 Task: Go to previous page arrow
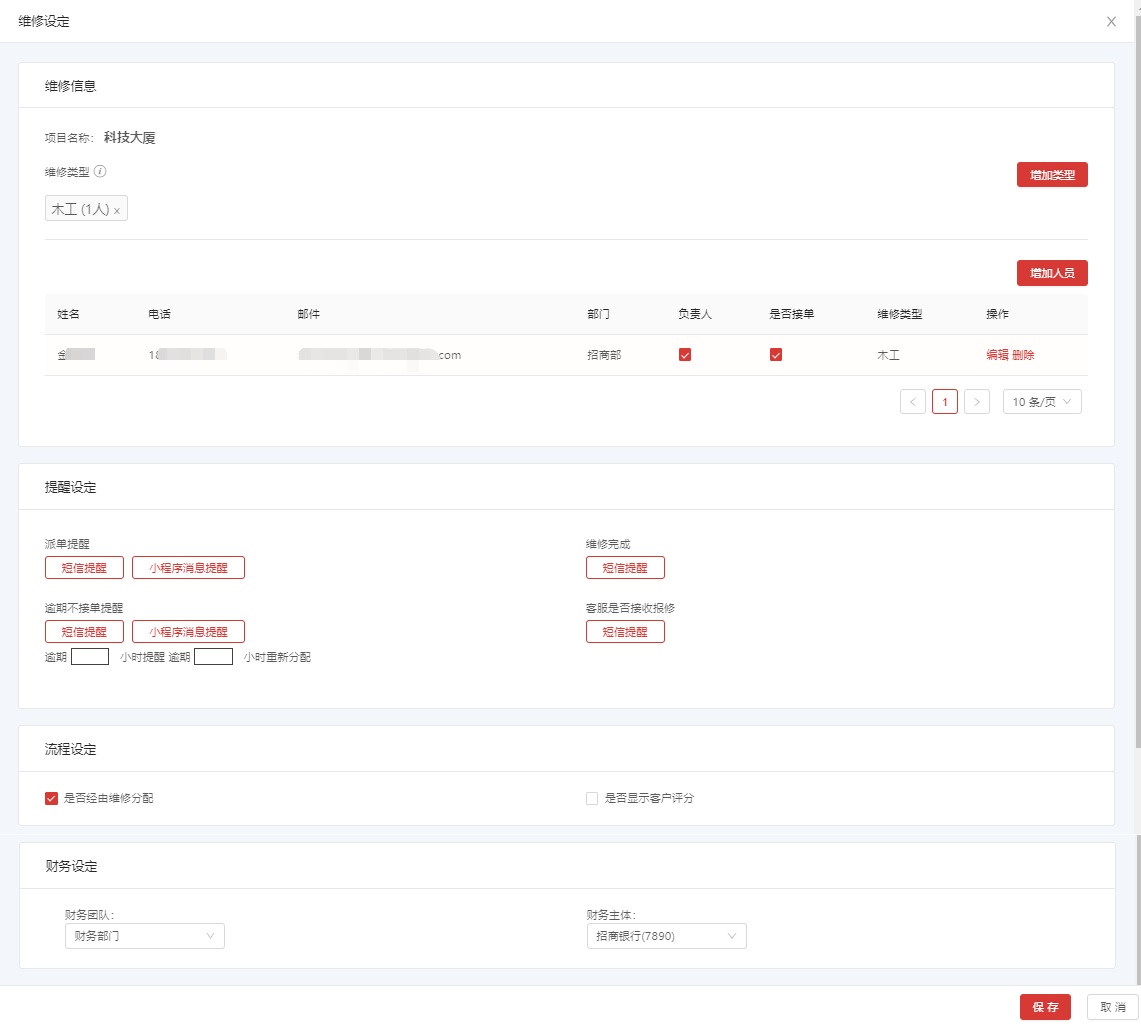[x=912, y=402]
